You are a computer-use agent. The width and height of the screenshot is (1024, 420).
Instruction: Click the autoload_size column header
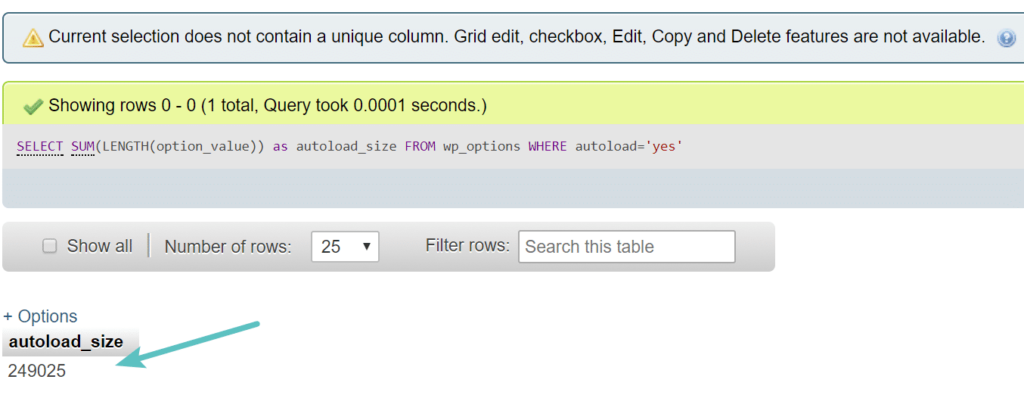coord(66,342)
